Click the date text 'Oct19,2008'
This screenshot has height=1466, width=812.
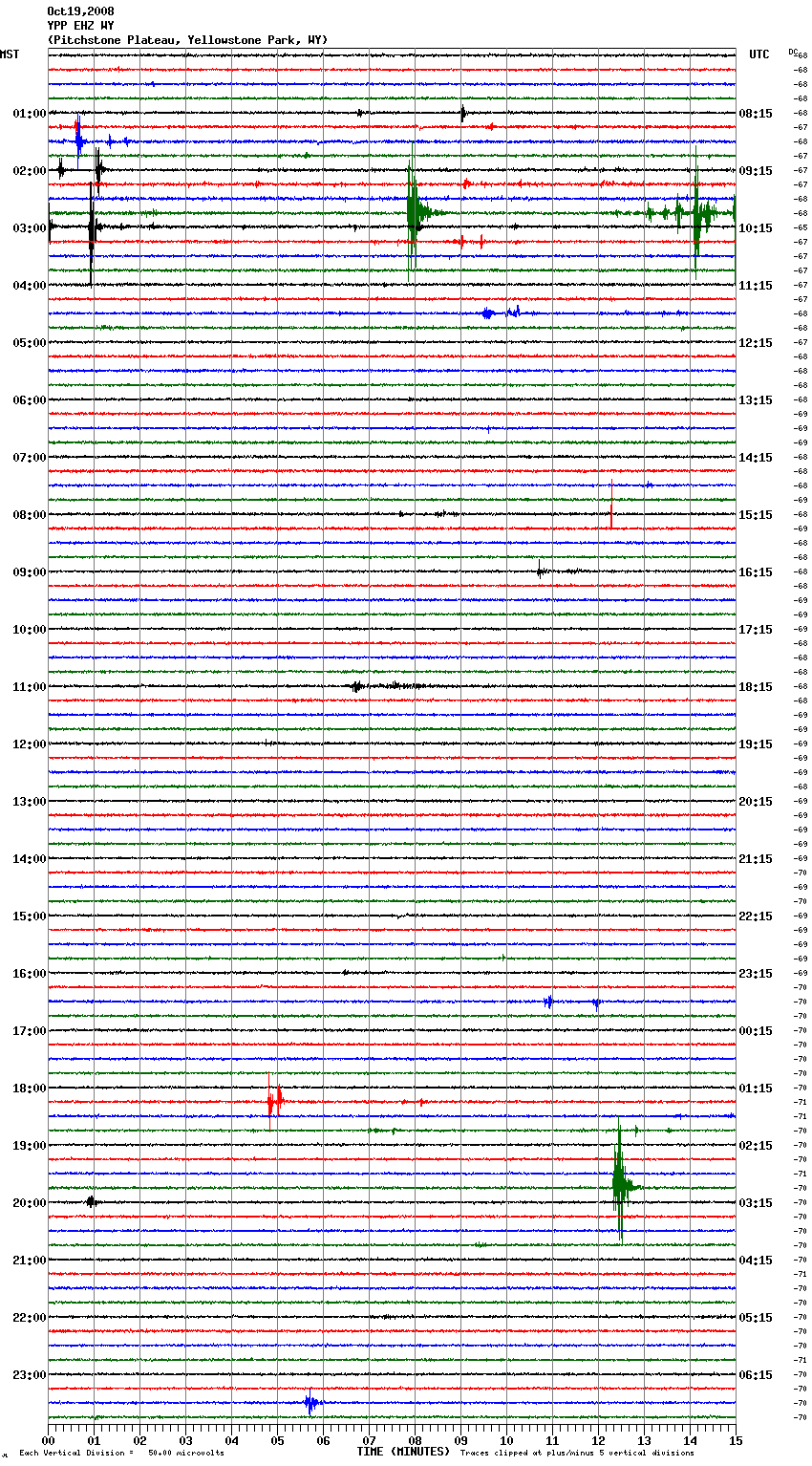coord(80,11)
